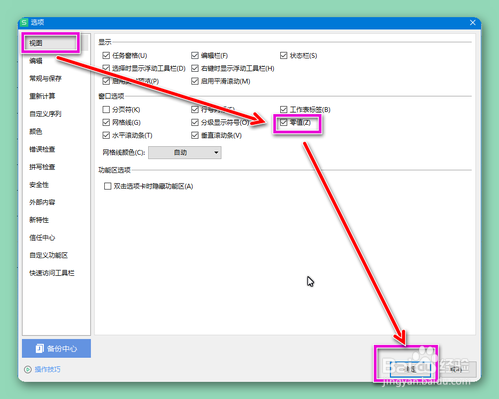This screenshot has width=499, height=399.
Task: Open the 网格线颜色 dropdown set to 自动
Action: [185, 153]
